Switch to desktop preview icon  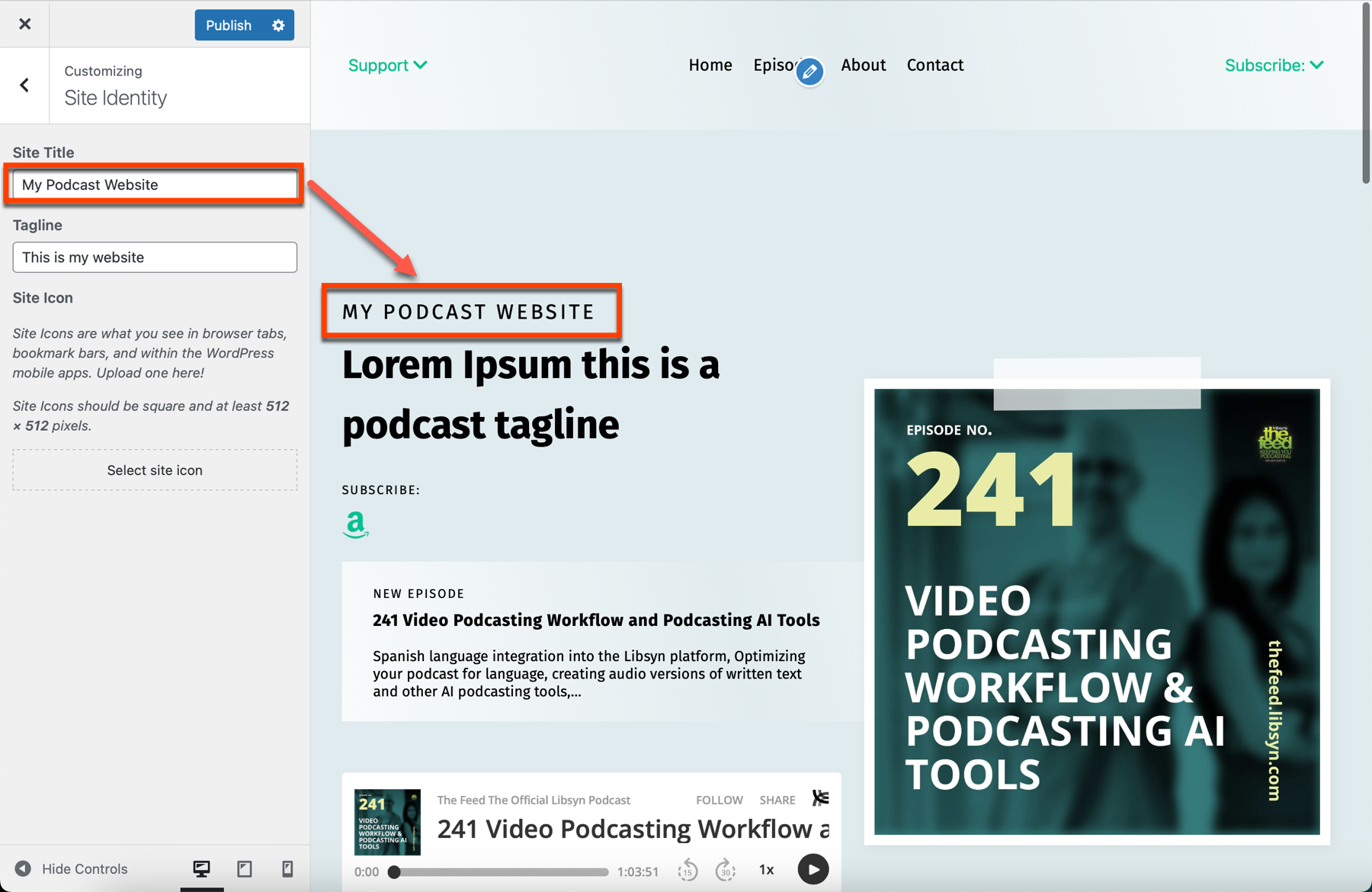point(201,868)
